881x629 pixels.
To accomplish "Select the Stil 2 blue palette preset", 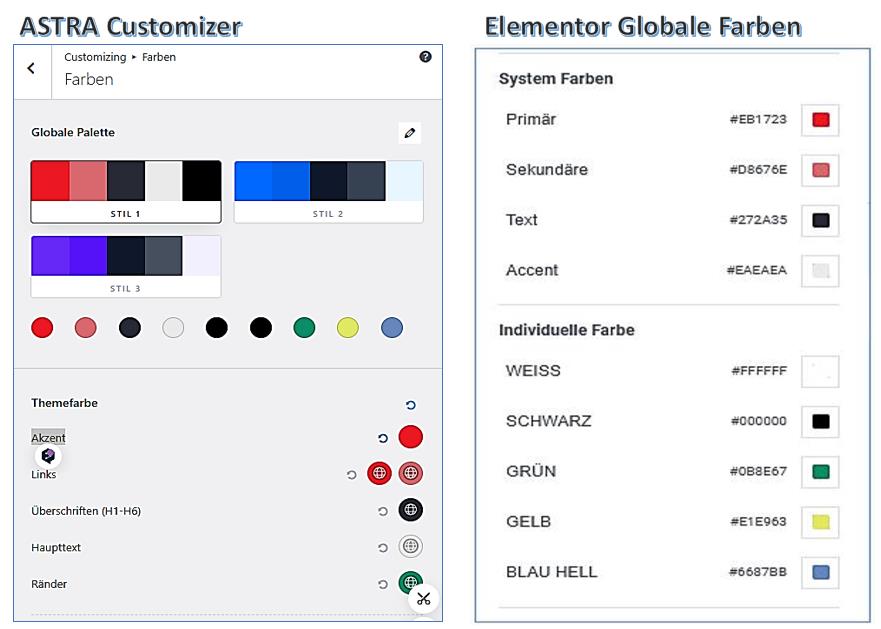I will [328, 191].
